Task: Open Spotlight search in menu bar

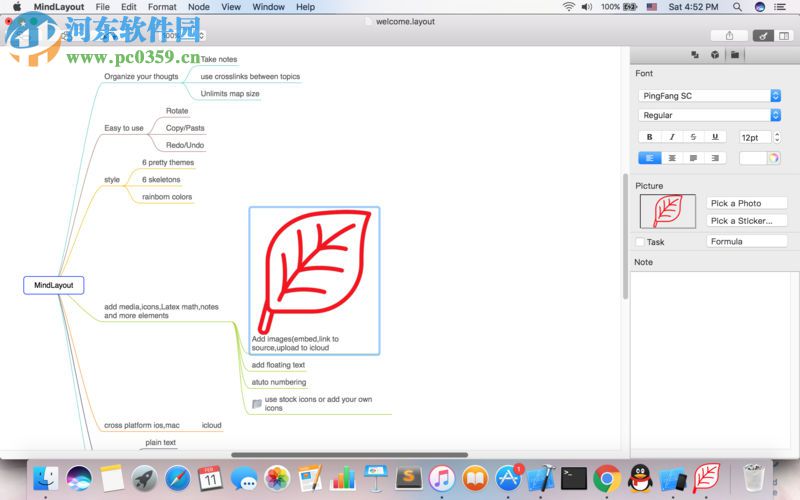Action: [737, 7]
